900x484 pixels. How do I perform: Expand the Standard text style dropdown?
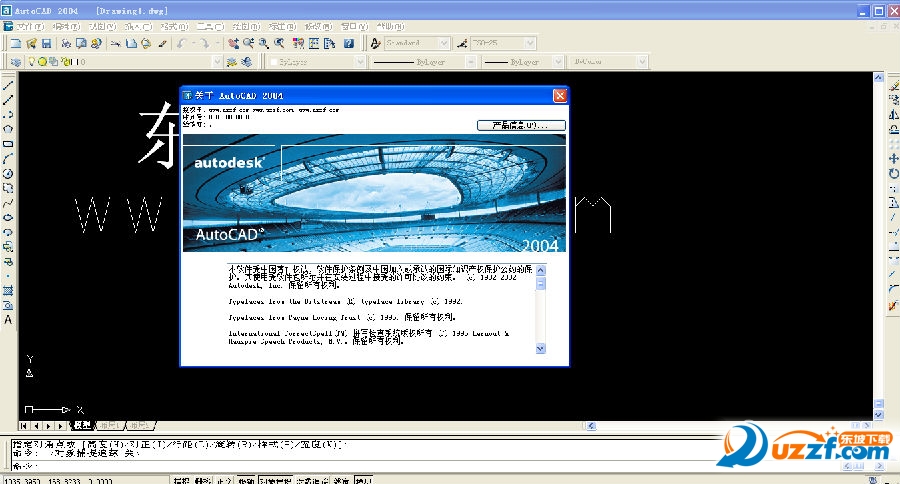pyautogui.click(x=444, y=43)
